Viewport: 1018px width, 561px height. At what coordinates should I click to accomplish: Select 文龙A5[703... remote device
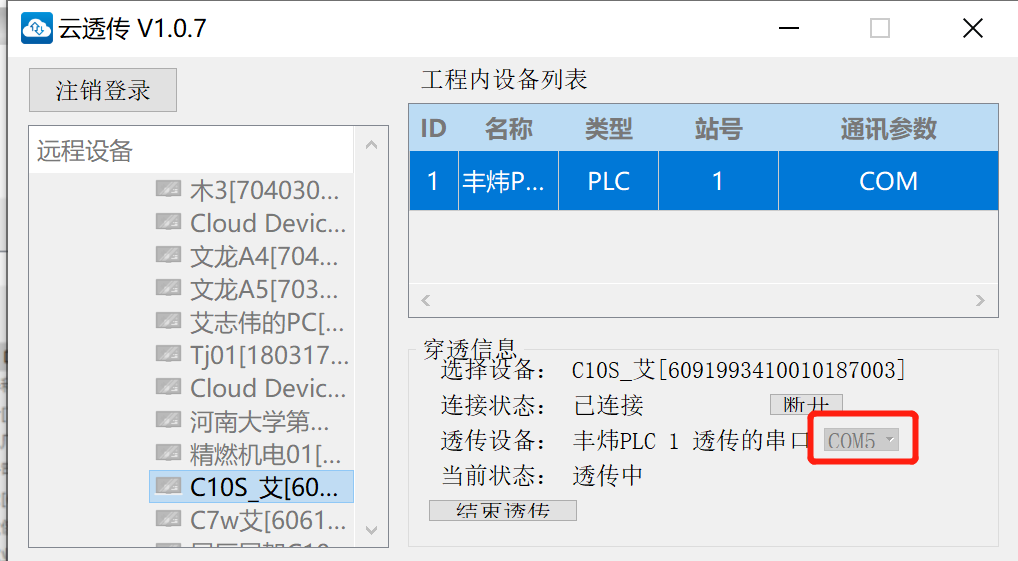pyautogui.click(x=264, y=290)
